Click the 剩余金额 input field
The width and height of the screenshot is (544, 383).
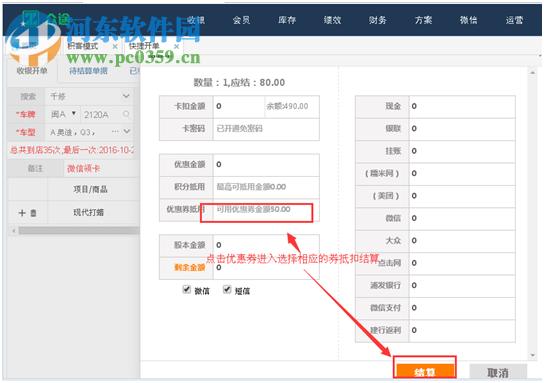266,267
